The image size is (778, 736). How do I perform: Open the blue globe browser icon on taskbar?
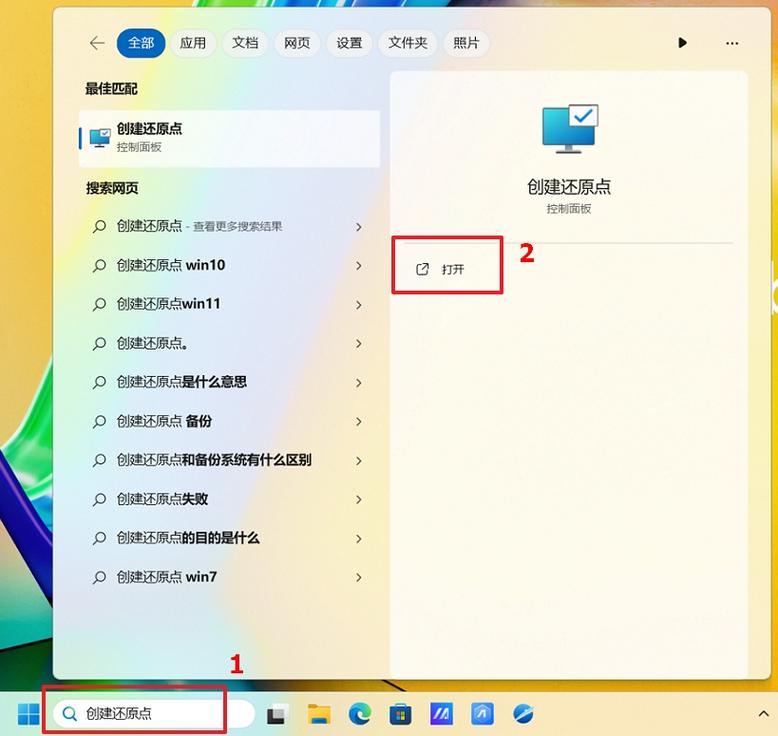click(523, 714)
